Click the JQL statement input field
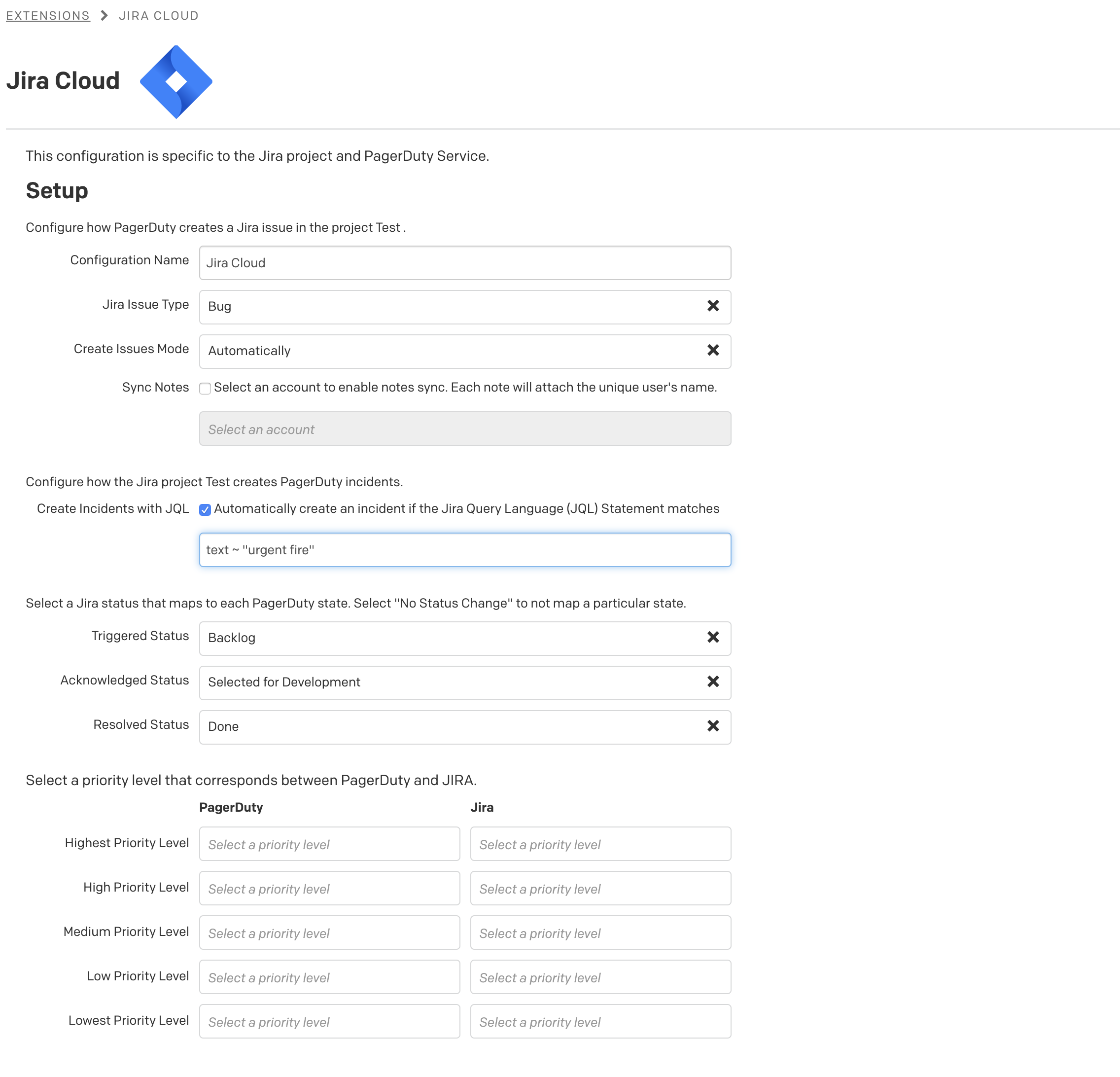Image resolution: width=1120 pixels, height=1077 pixels. coord(464,550)
